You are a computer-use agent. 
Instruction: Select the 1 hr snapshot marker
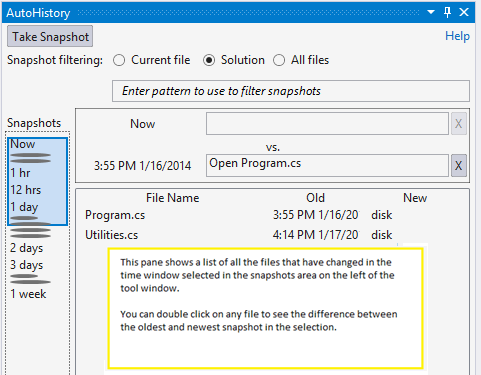pyautogui.click(x=20, y=173)
